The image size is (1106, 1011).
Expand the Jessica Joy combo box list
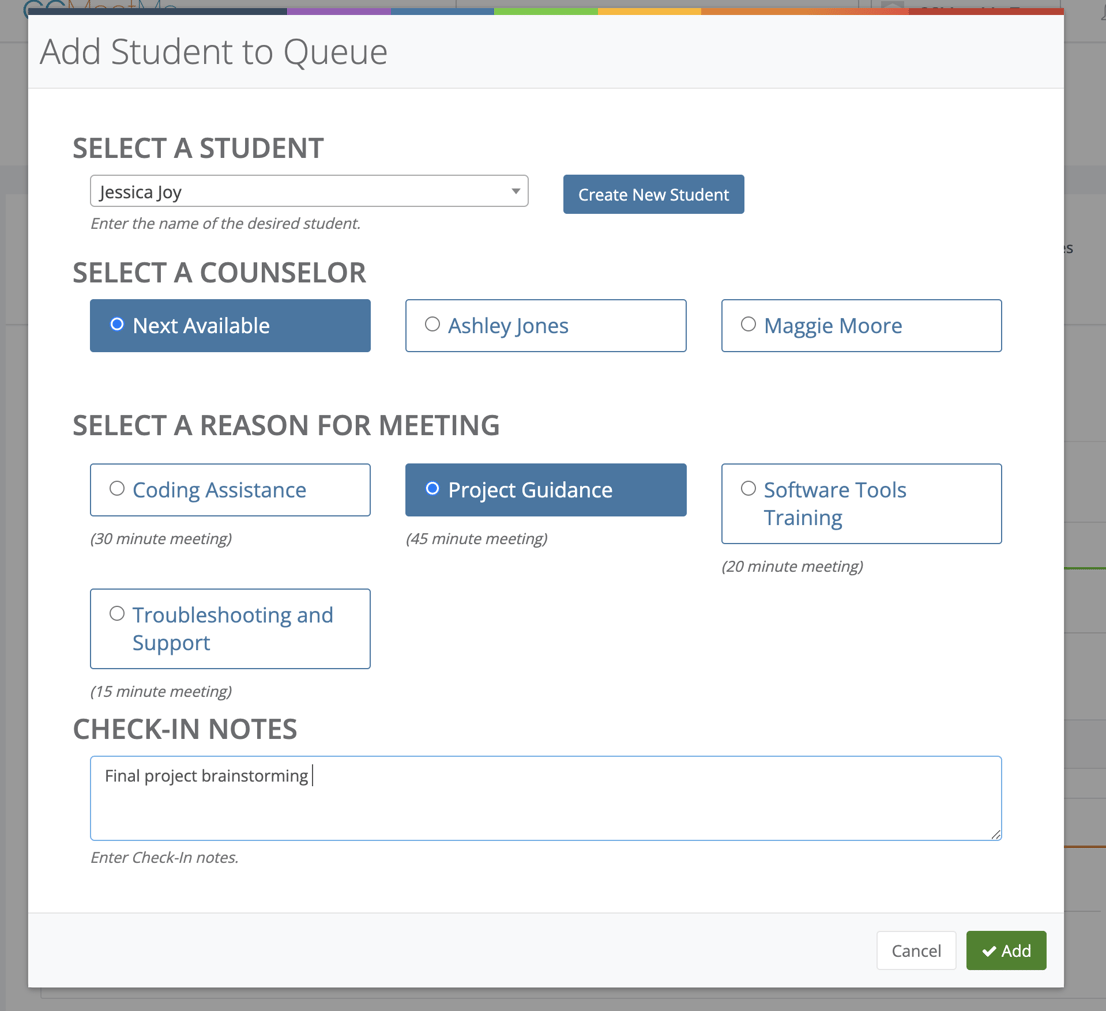pyautogui.click(x=308, y=190)
